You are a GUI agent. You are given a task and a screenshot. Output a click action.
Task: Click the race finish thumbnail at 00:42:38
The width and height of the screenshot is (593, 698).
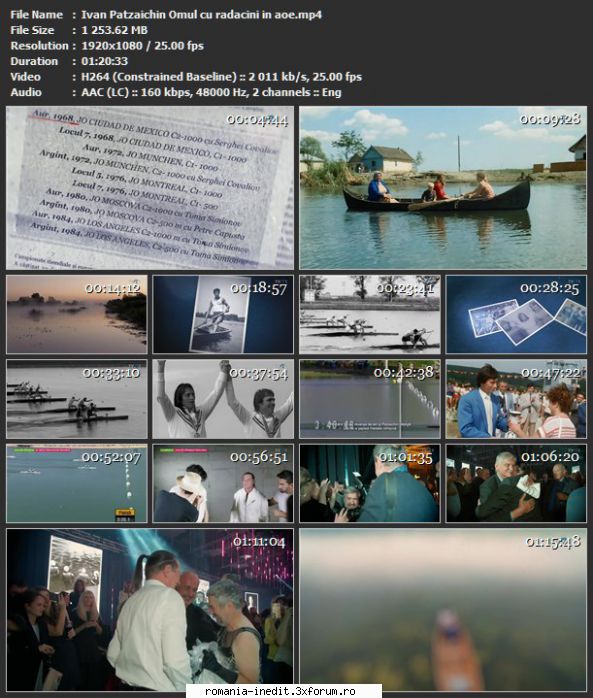coord(370,399)
